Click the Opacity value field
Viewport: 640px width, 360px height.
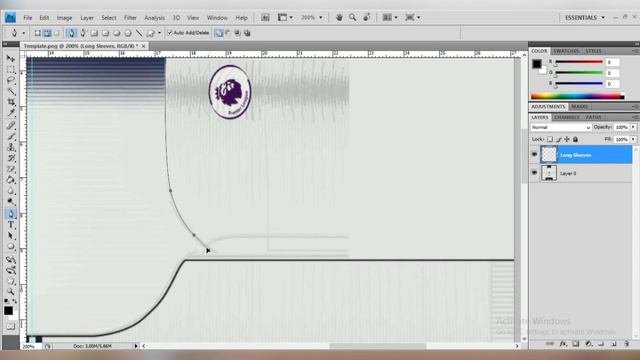pos(622,127)
